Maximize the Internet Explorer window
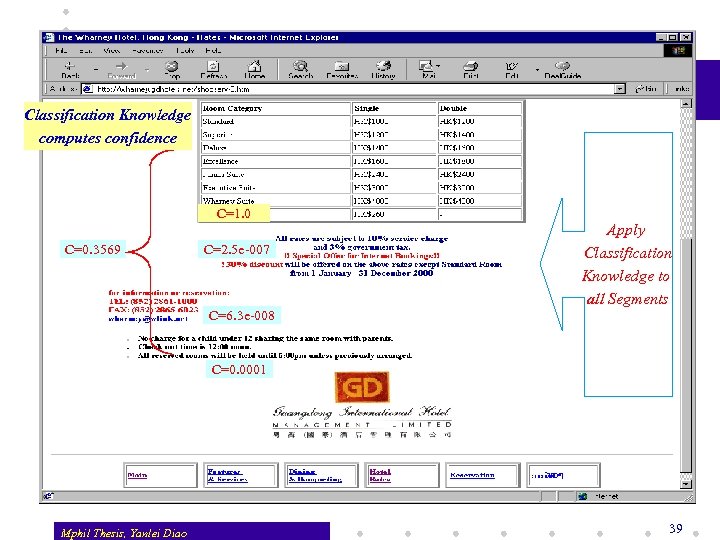720x540 pixels. (673, 38)
